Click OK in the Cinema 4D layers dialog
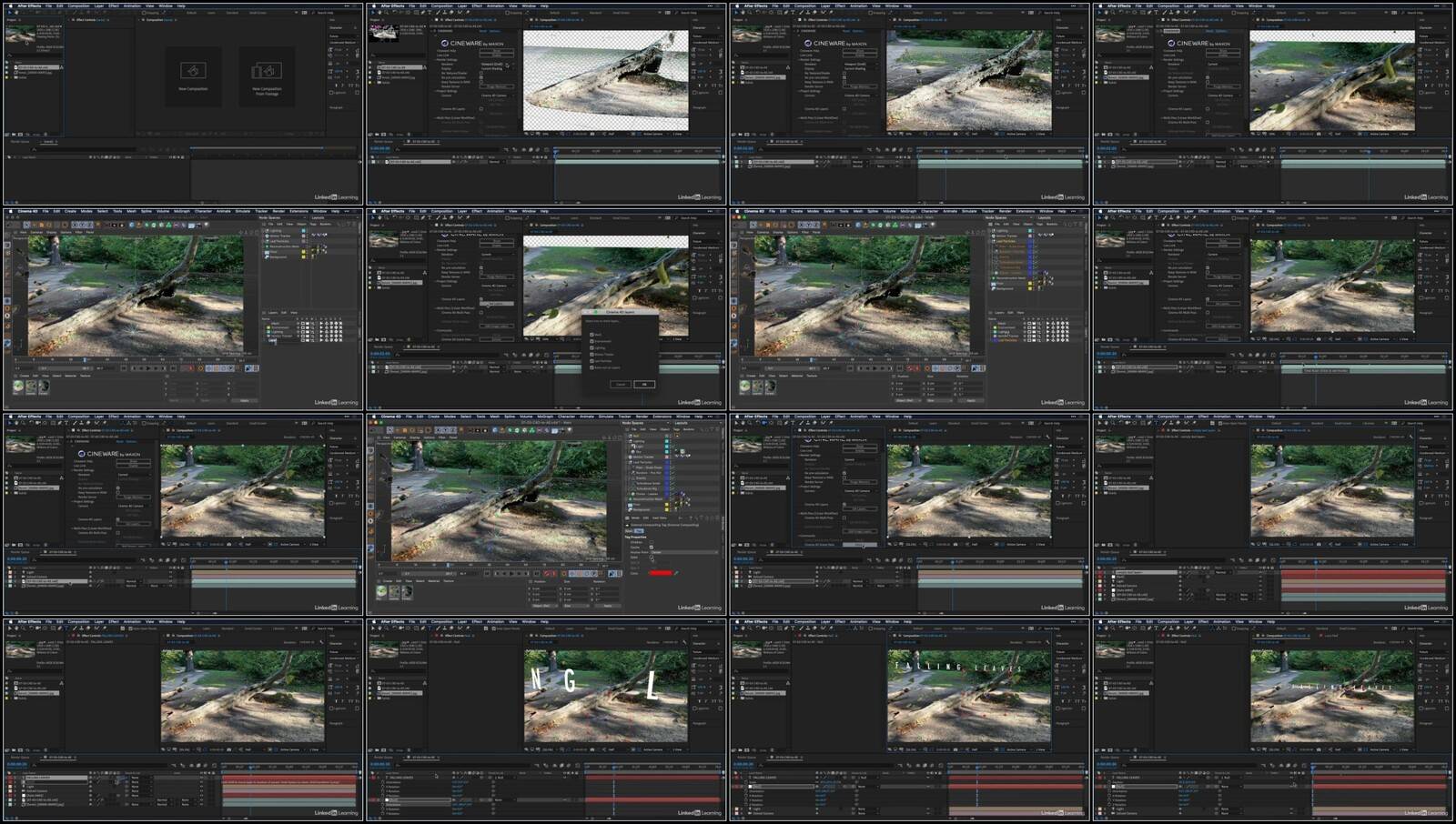This screenshot has height=824, width=1456. (x=644, y=384)
